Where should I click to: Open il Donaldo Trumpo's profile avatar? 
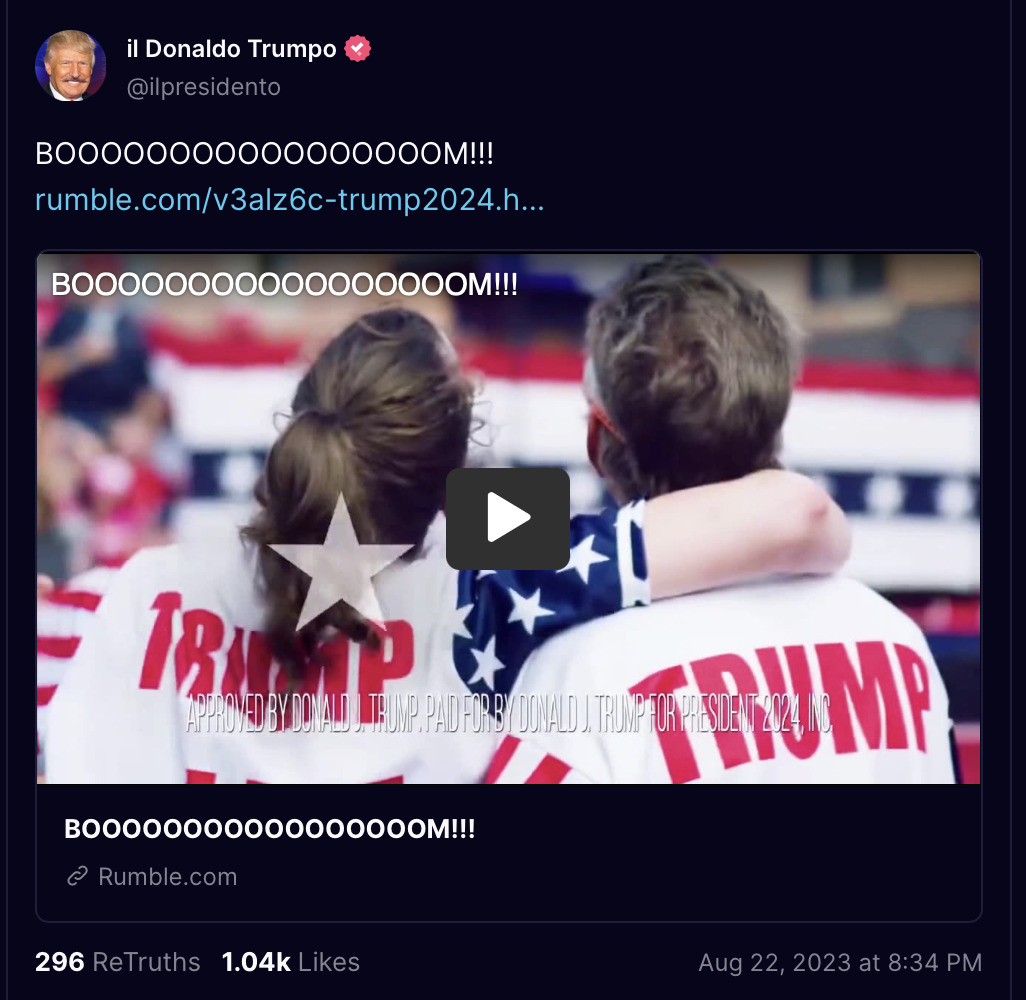tap(70, 65)
